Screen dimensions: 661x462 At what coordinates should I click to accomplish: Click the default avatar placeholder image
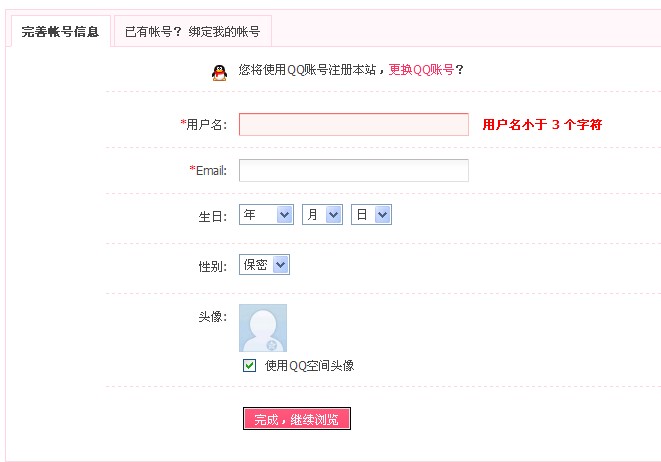(263, 328)
